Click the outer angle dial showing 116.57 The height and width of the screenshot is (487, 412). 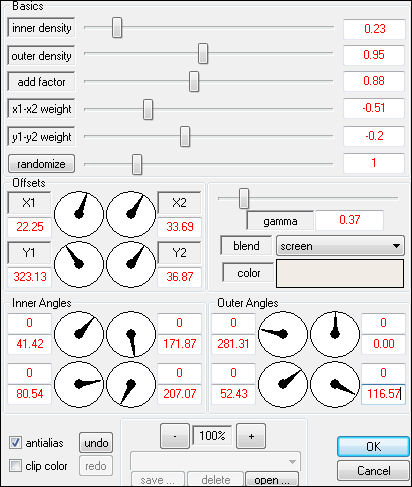coord(335,384)
